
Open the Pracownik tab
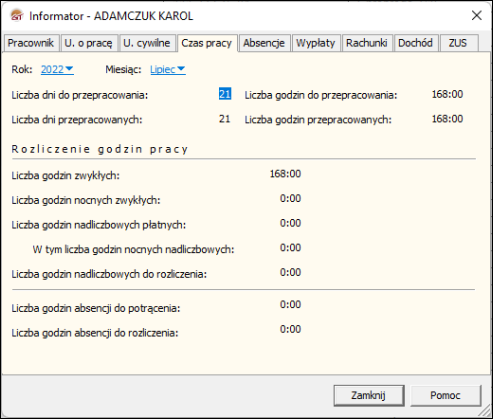point(31,43)
